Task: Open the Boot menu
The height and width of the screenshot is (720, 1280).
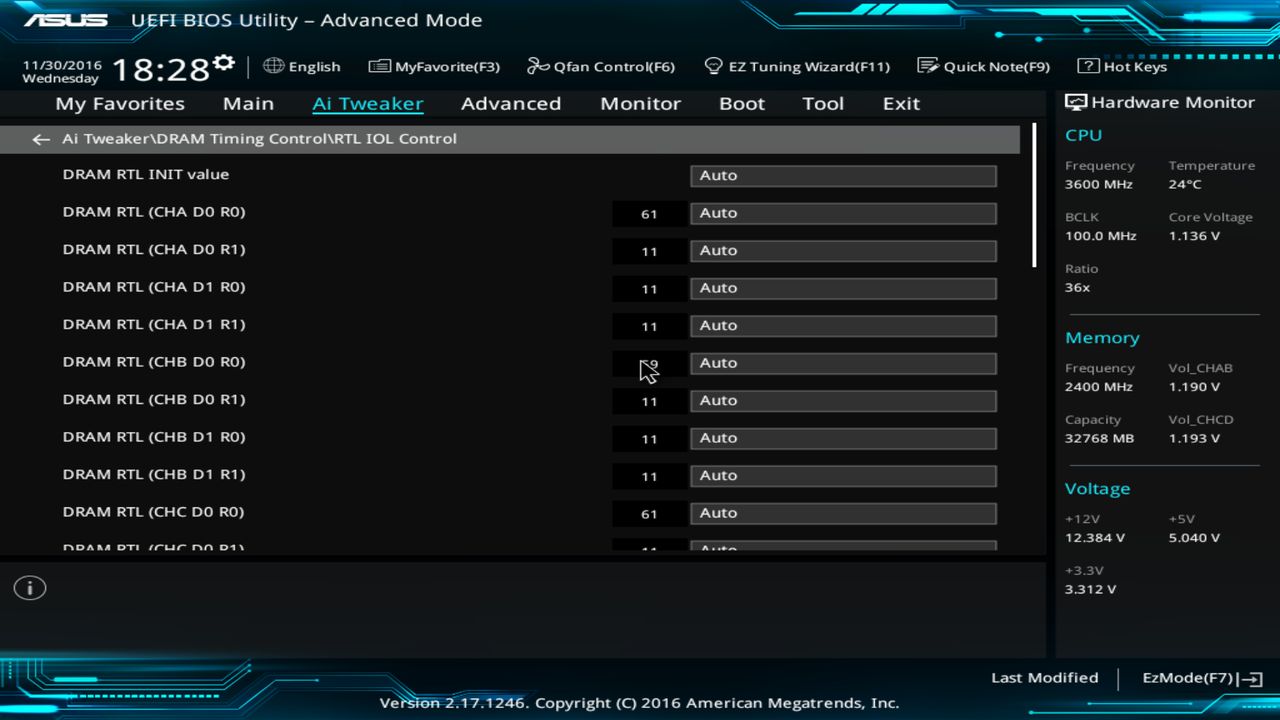Action: tap(741, 103)
